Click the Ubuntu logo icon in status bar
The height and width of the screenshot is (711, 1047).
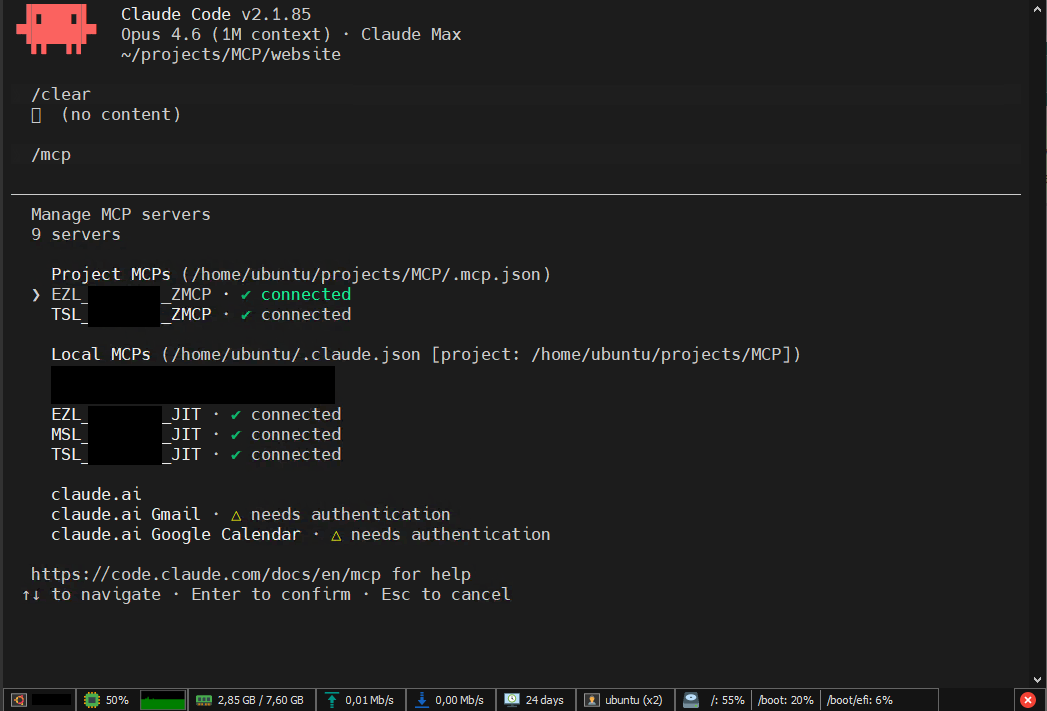click(19, 700)
